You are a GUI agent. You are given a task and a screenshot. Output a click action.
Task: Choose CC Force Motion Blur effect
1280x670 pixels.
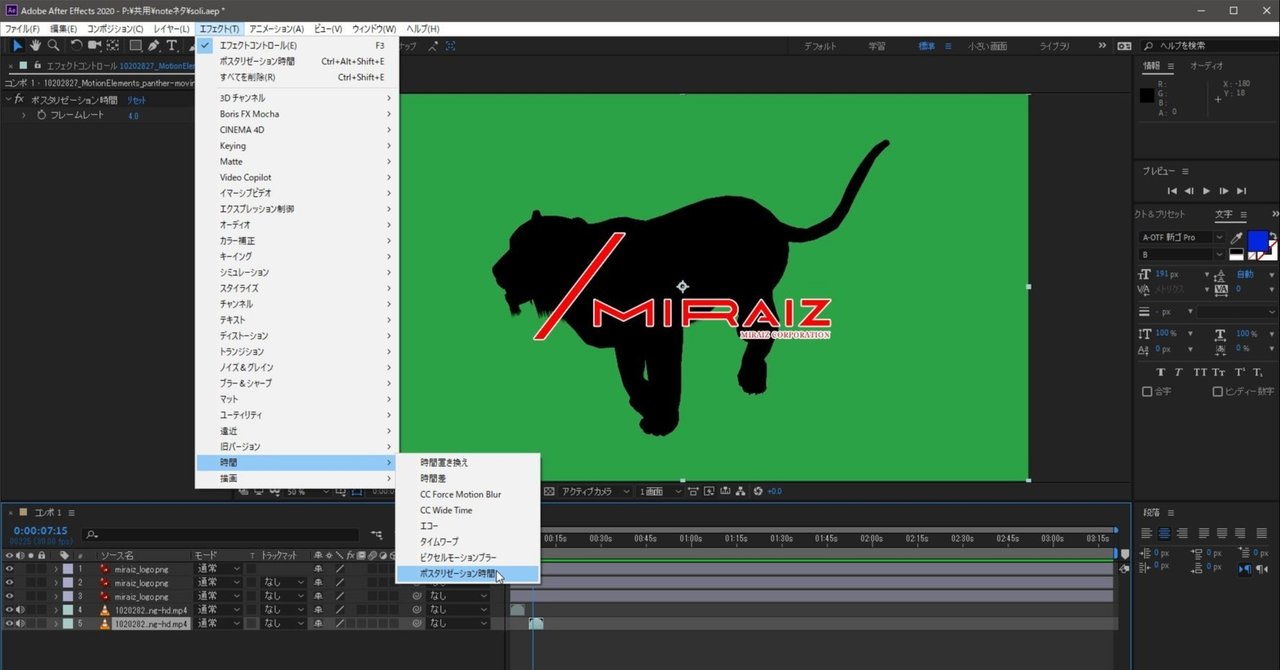coord(468,494)
